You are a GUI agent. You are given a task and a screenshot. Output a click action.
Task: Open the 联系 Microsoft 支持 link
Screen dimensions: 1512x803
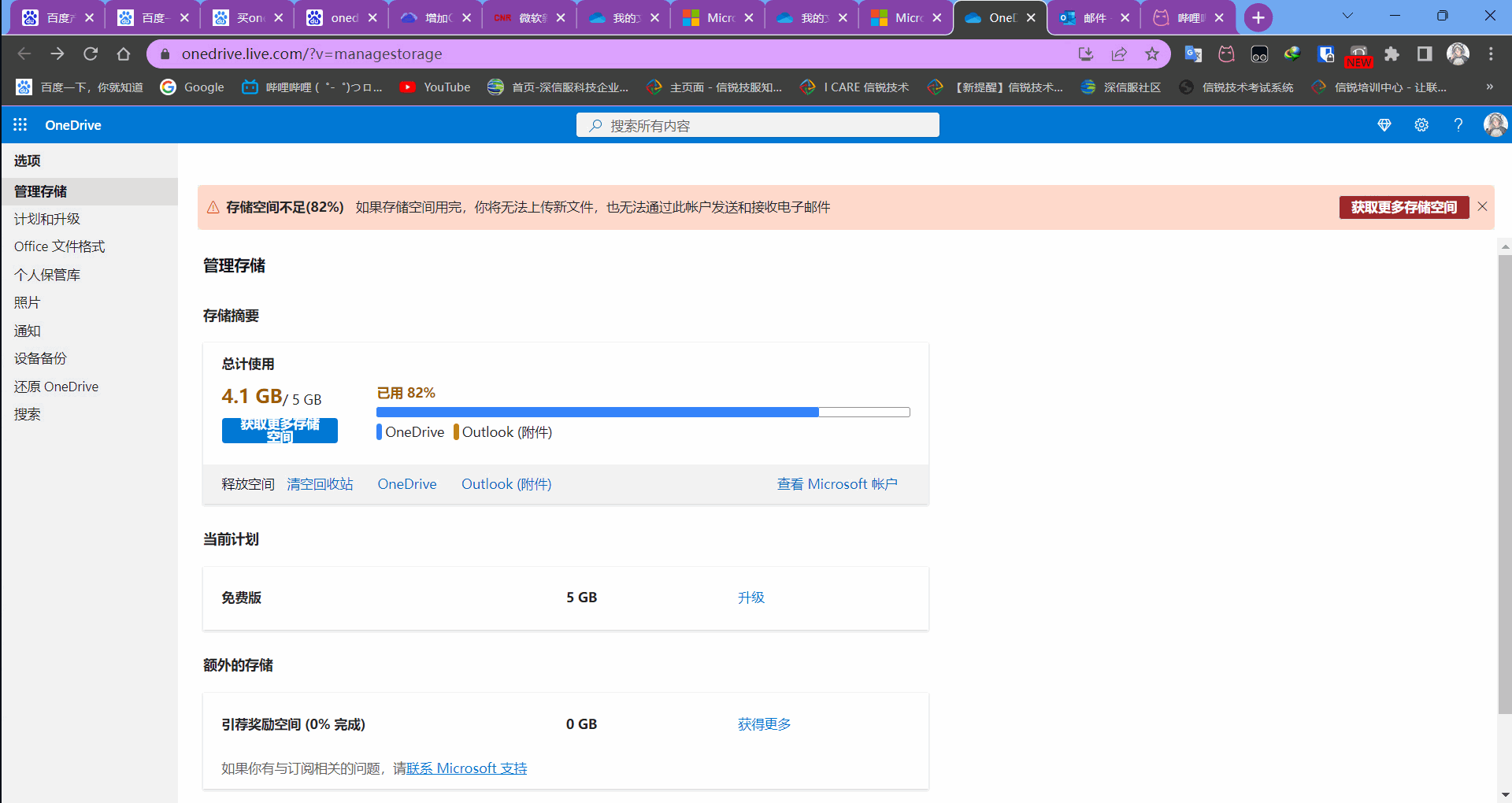tap(467, 768)
